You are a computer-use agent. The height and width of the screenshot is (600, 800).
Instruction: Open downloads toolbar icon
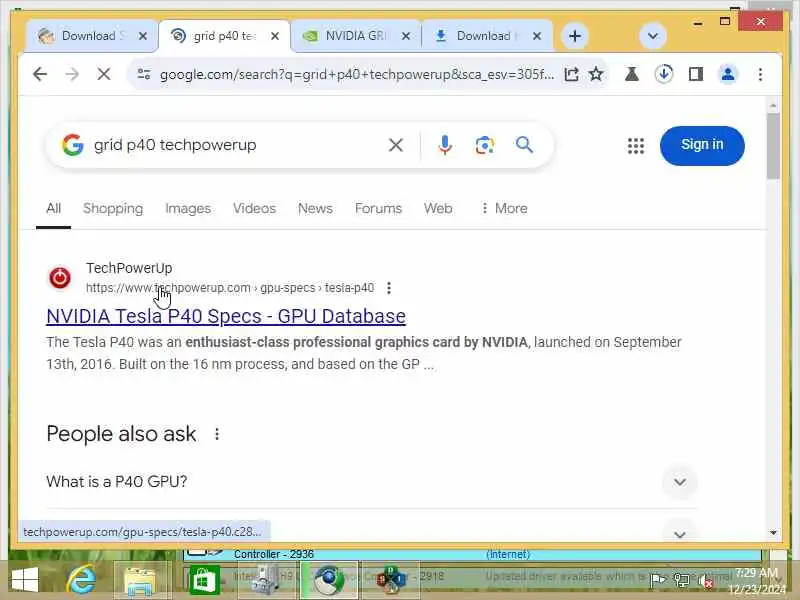[x=664, y=74]
